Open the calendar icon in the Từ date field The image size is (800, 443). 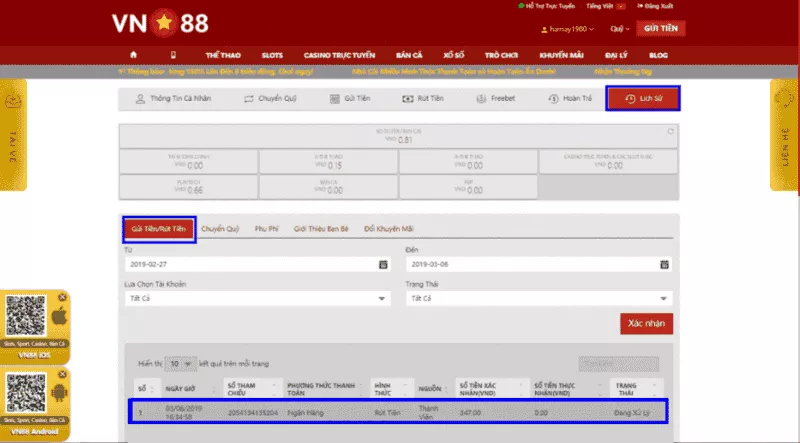(x=383, y=264)
